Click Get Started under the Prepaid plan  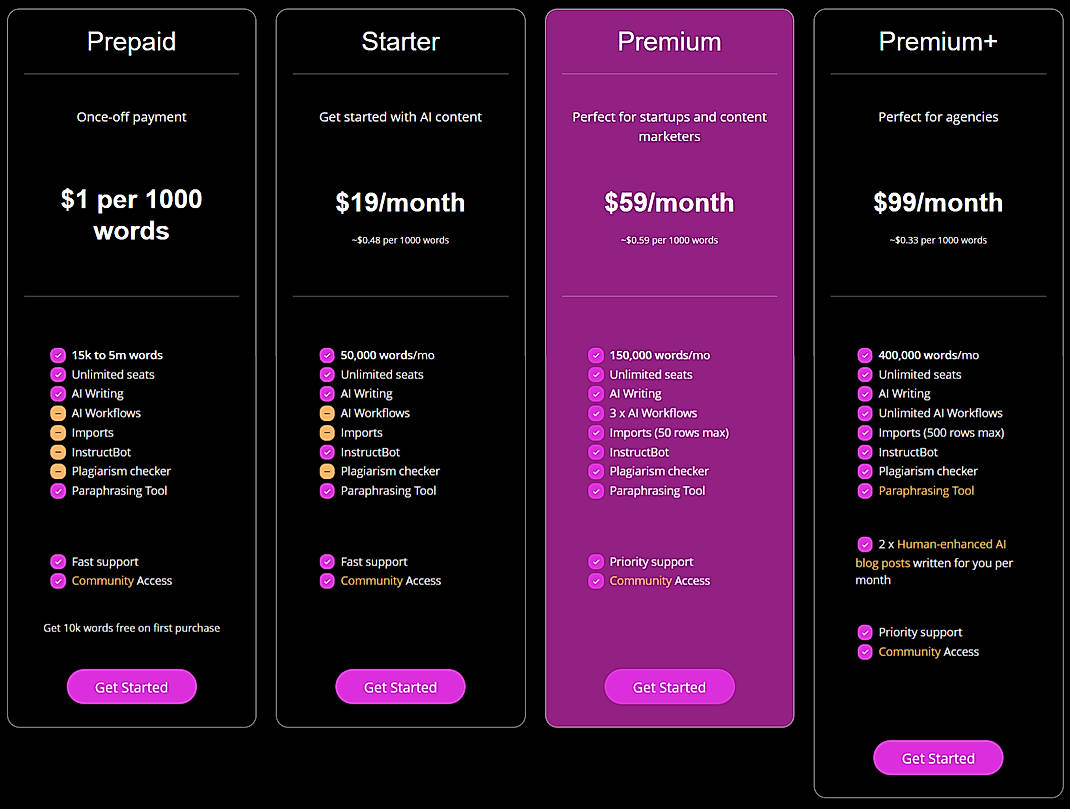131,687
